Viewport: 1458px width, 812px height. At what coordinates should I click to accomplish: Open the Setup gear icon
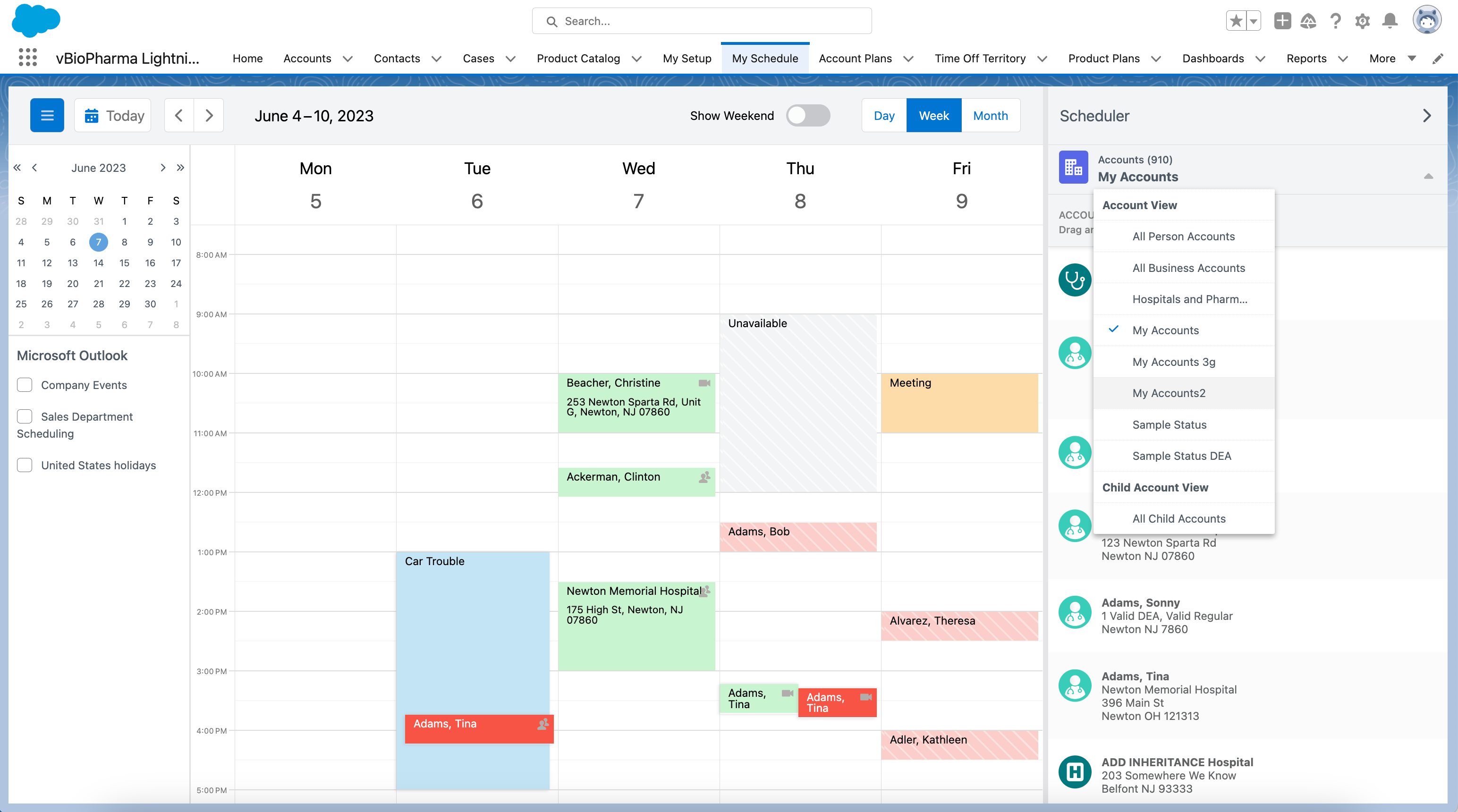coord(1362,22)
